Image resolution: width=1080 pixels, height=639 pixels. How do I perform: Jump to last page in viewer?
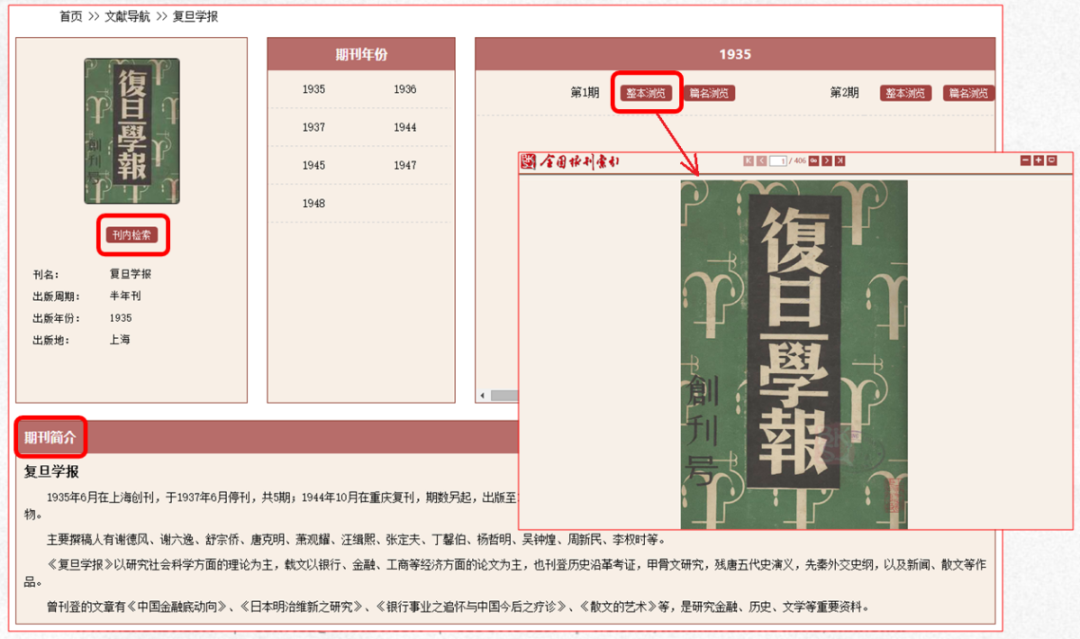pos(840,160)
